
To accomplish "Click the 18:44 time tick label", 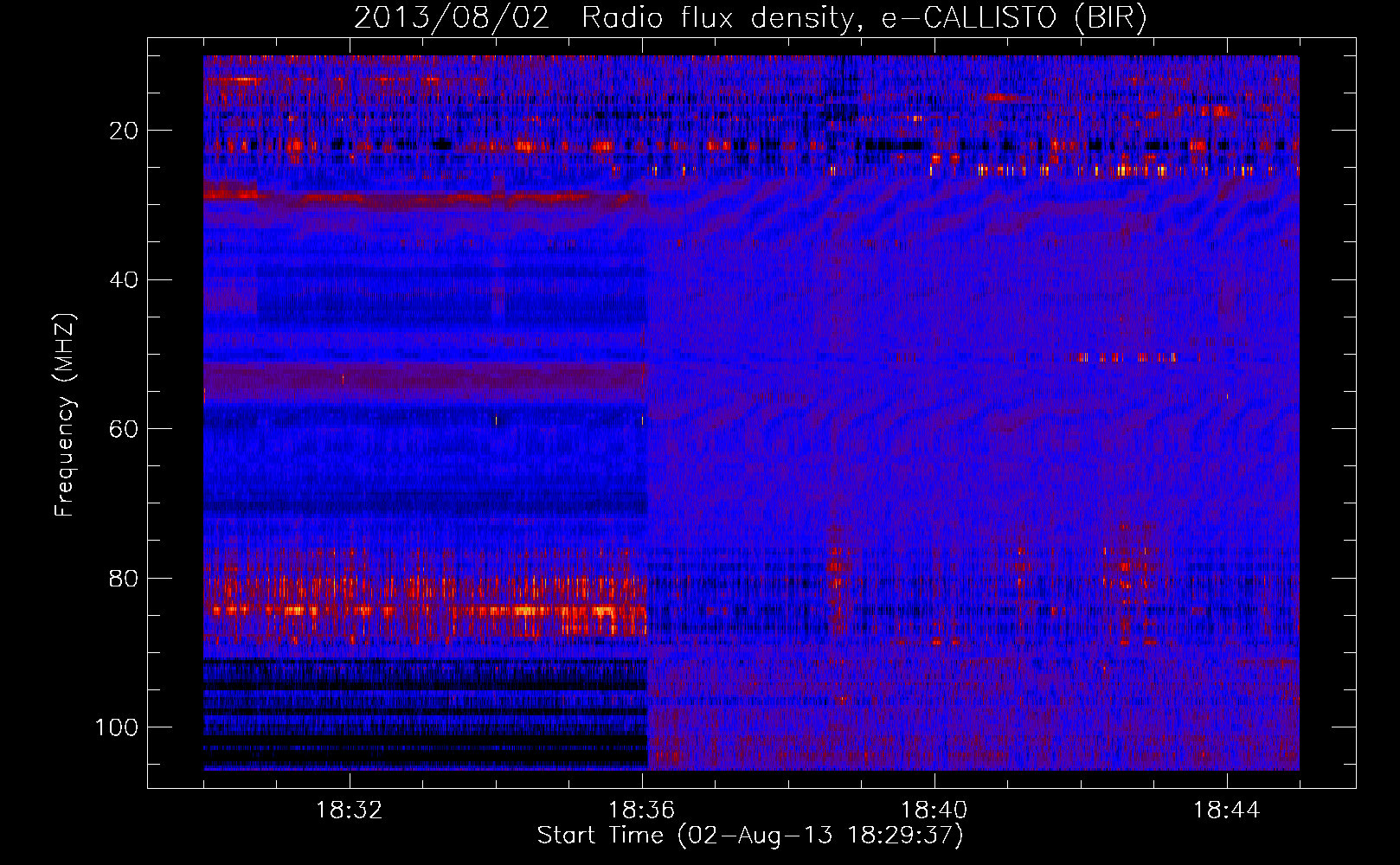I will (x=1227, y=811).
